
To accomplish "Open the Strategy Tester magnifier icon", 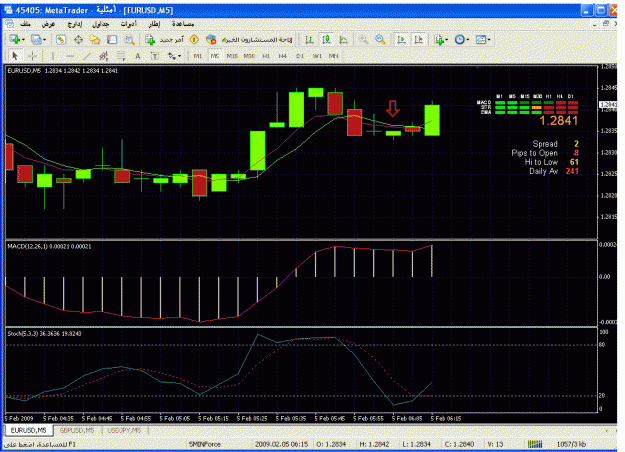I will (x=129, y=39).
